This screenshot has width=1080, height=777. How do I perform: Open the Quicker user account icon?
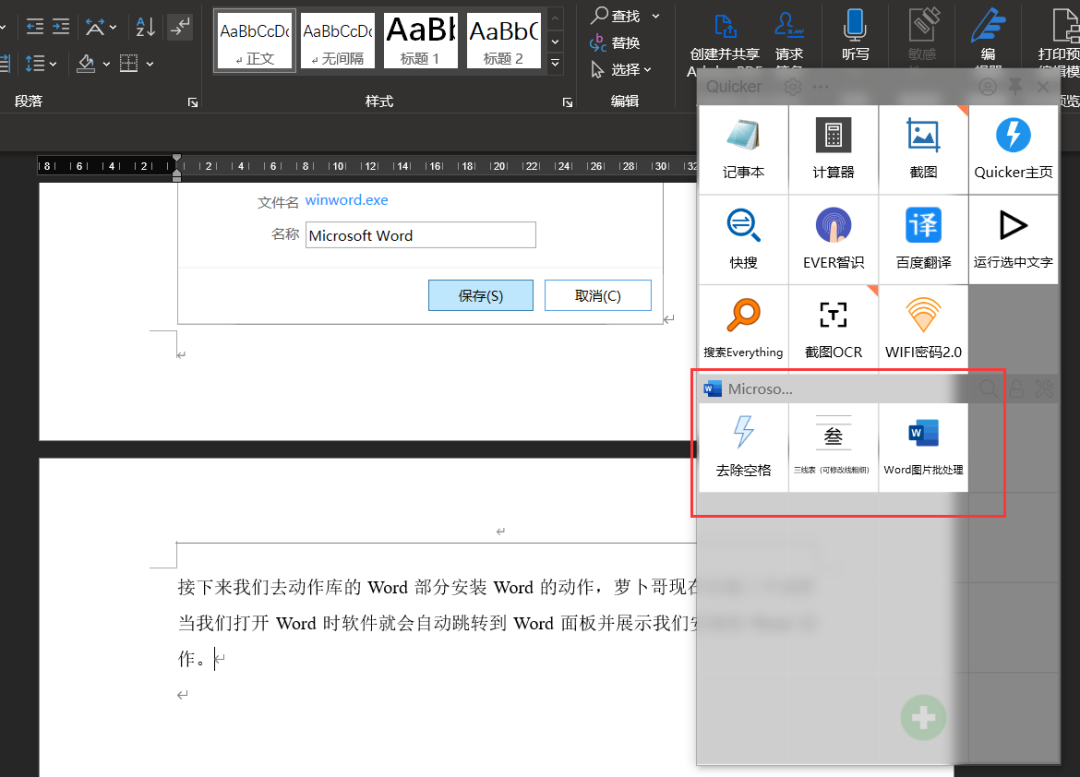pyautogui.click(x=988, y=87)
